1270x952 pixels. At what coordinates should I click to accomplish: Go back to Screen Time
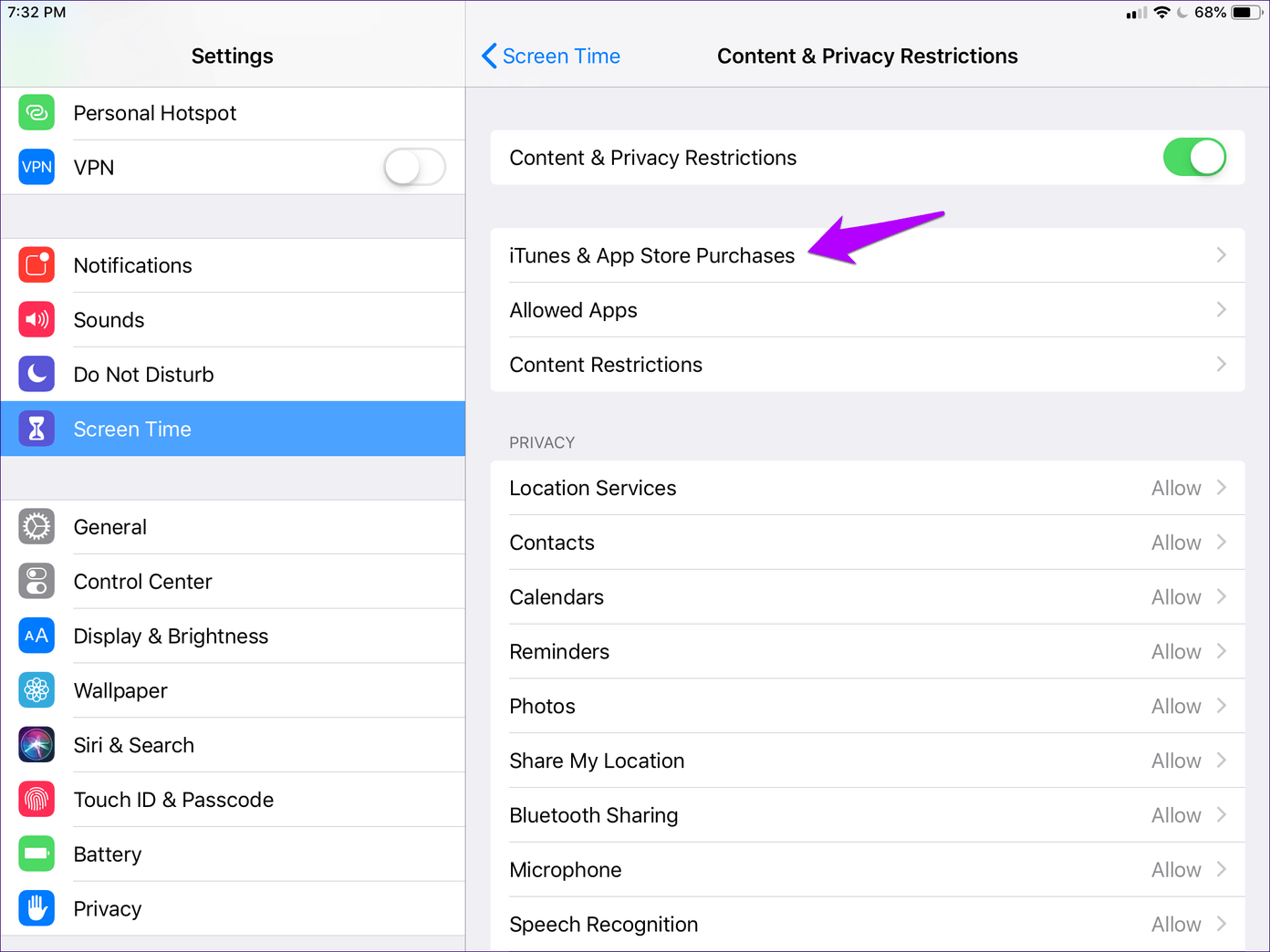(x=551, y=57)
